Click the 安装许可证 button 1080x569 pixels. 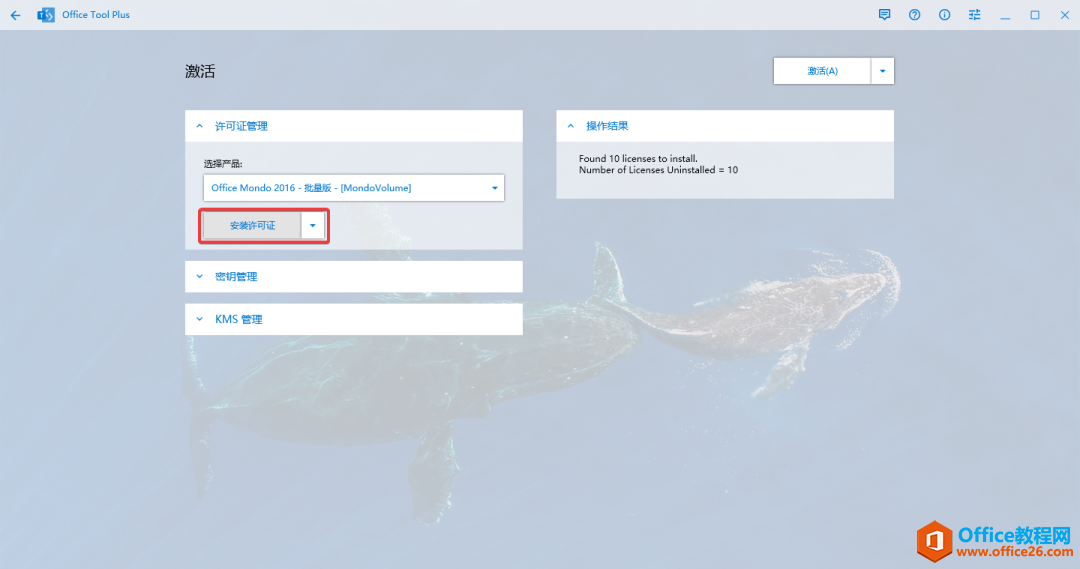pyautogui.click(x=252, y=225)
